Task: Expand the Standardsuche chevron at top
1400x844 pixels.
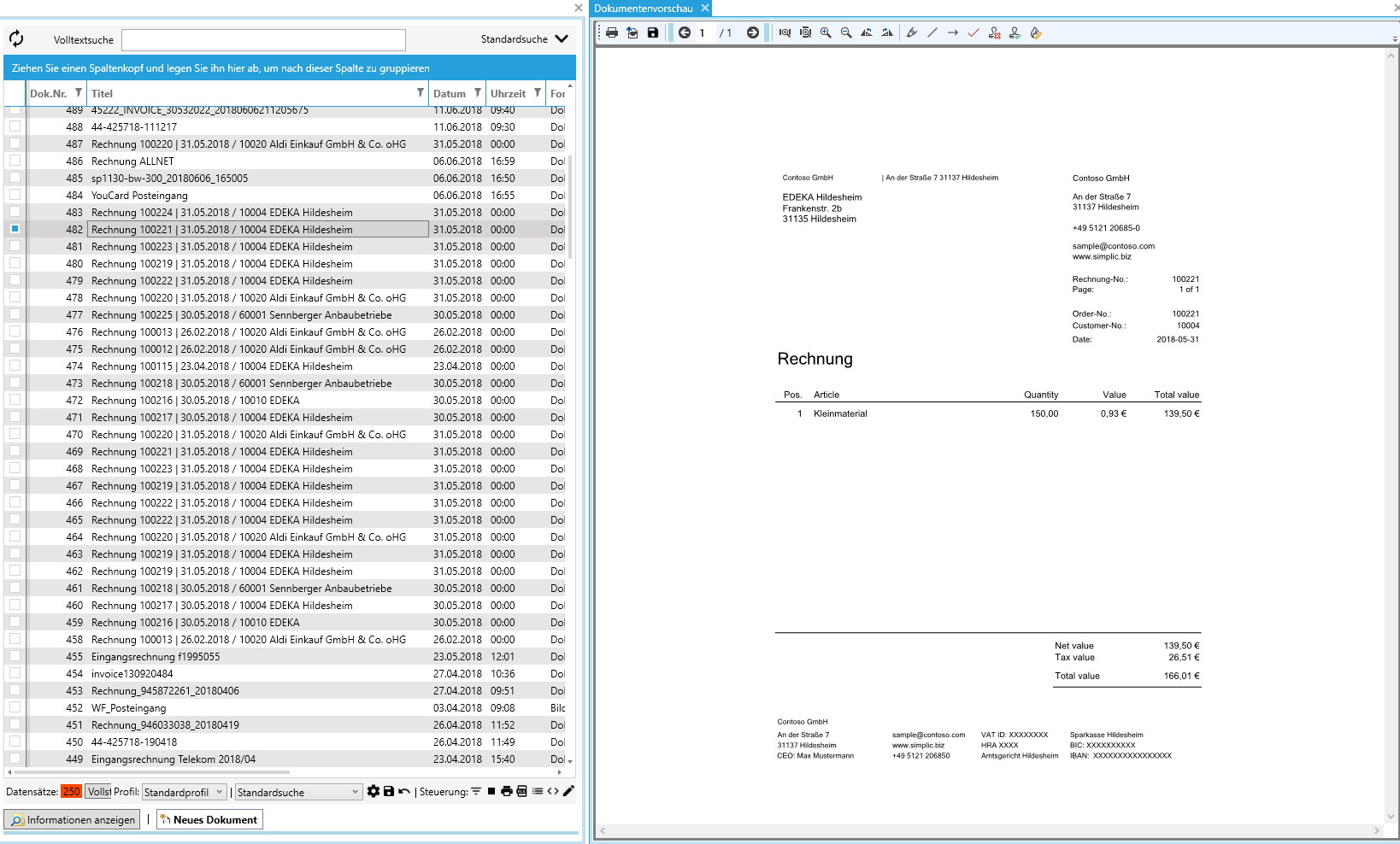Action: tap(562, 38)
